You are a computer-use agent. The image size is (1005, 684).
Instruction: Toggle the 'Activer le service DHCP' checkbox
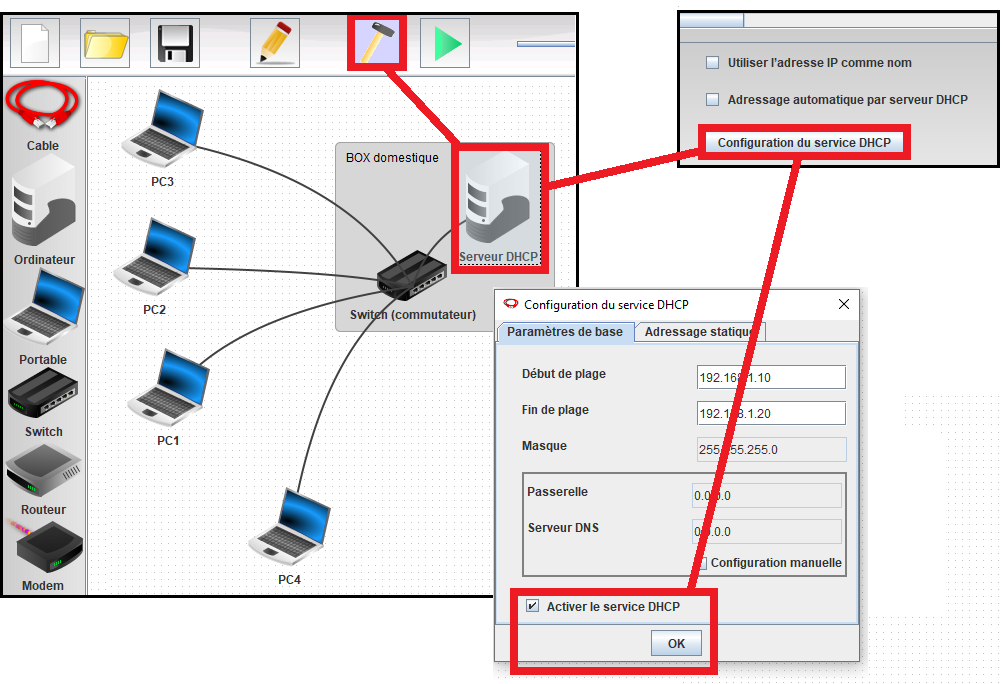pyautogui.click(x=532, y=606)
